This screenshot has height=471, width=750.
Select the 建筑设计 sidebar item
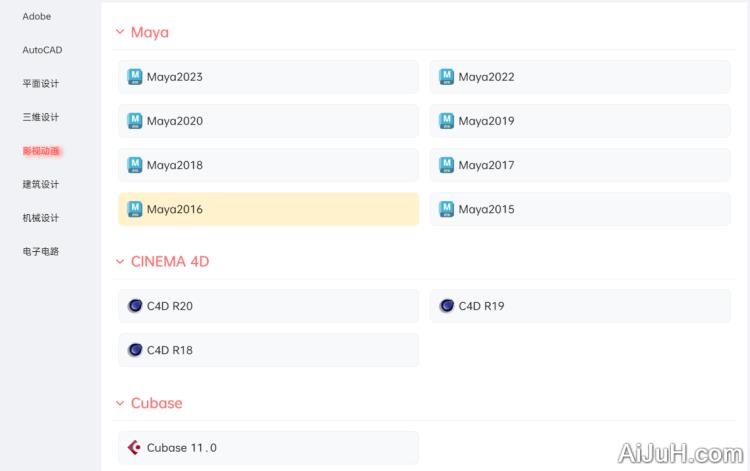click(x=41, y=184)
